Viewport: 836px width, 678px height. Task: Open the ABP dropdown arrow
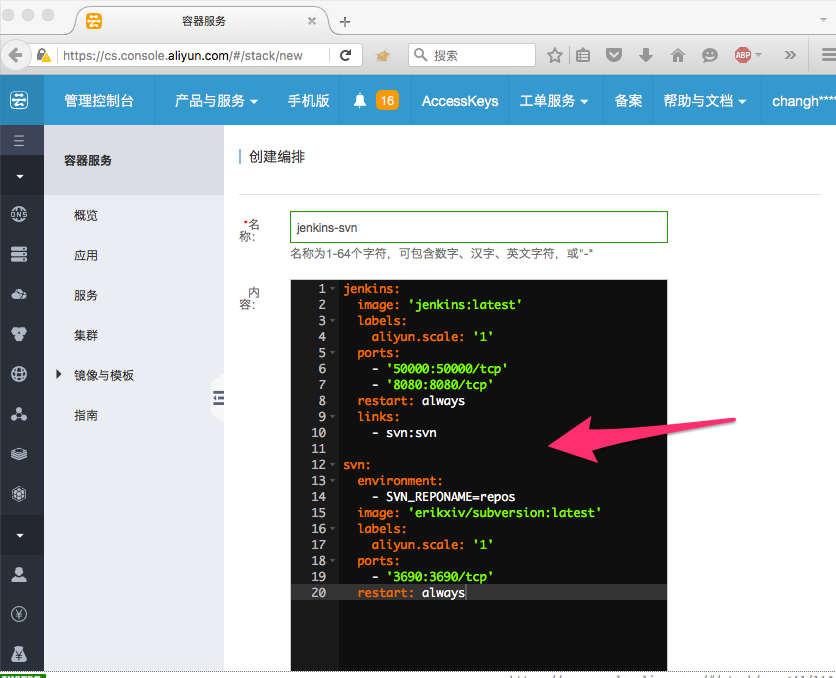(x=758, y=55)
